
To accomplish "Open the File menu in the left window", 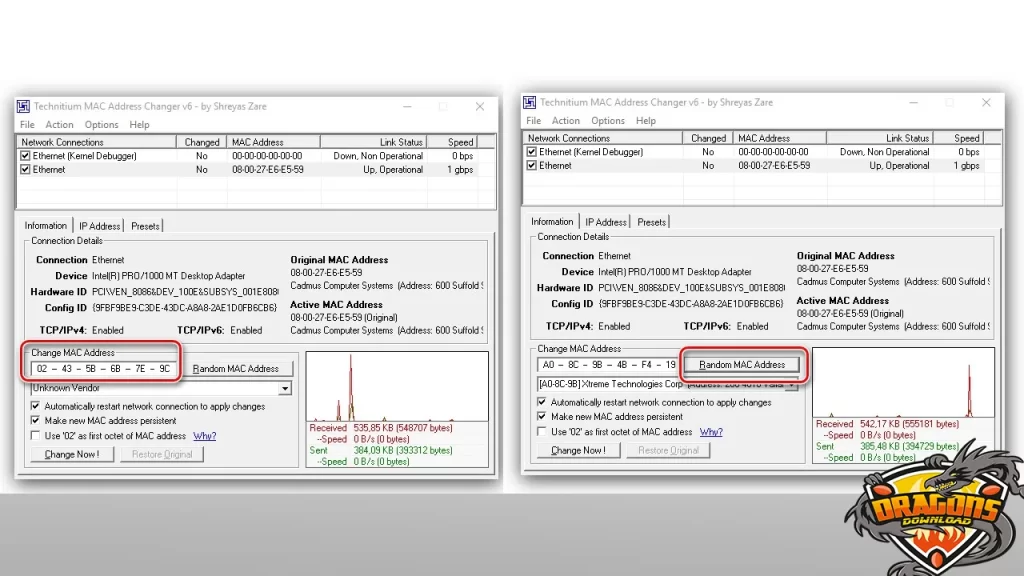I will point(27,124).
